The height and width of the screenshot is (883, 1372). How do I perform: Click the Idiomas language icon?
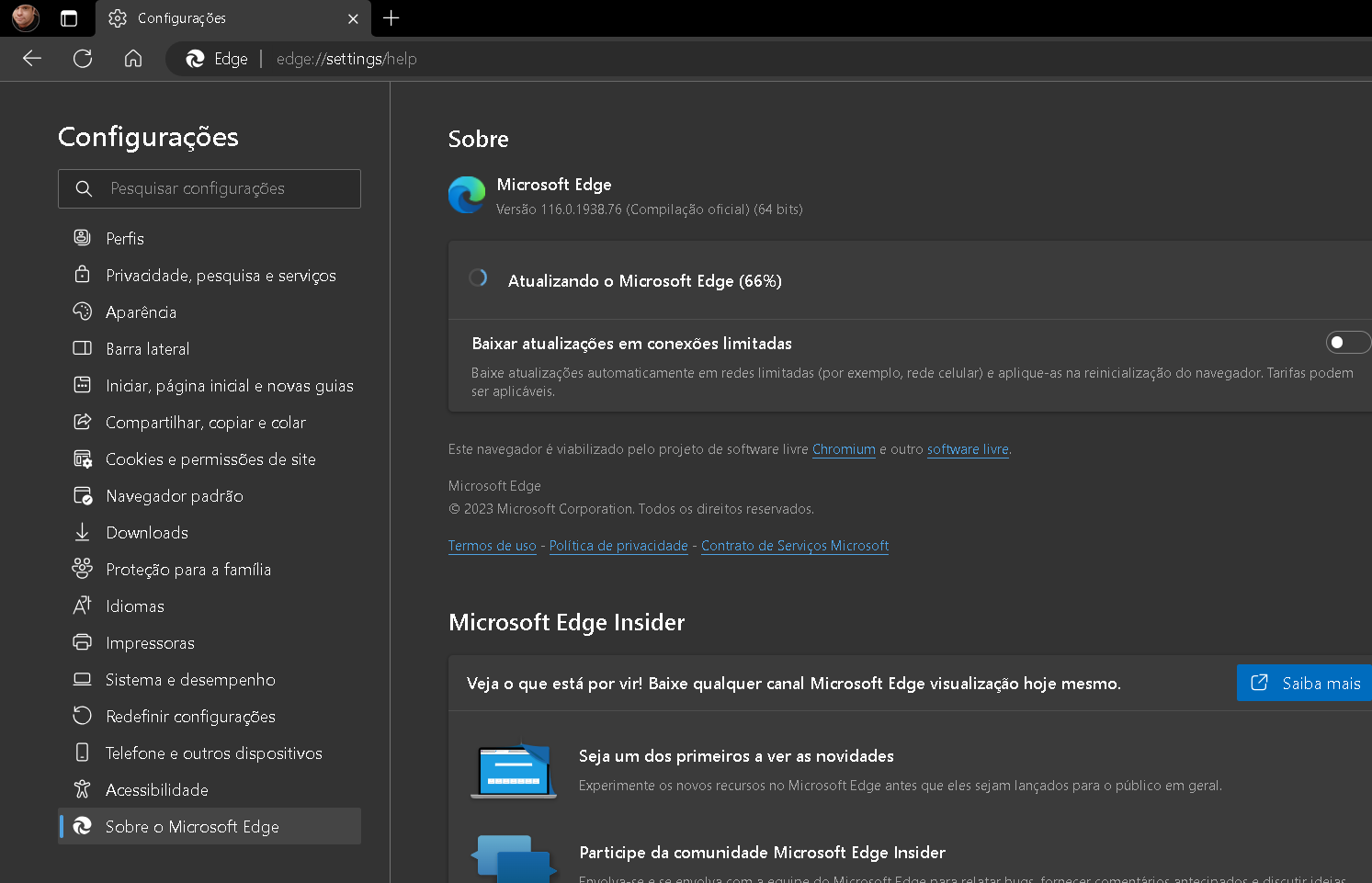tap(83, 606)
